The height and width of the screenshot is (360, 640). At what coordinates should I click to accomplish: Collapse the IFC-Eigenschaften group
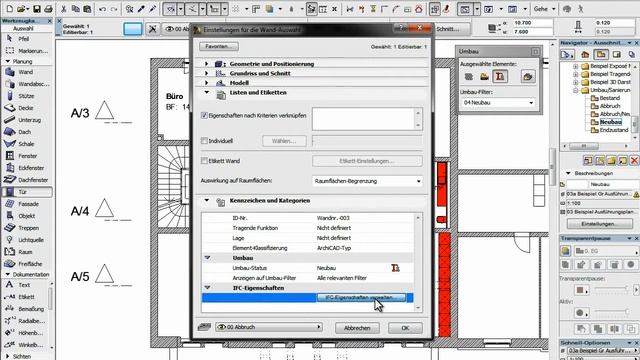207,288
